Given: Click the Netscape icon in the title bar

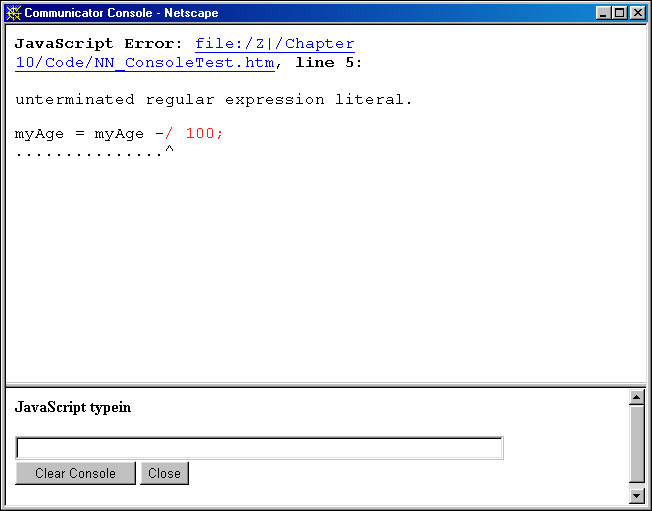Looking at the screenshot, I should [x=13, y=13].
